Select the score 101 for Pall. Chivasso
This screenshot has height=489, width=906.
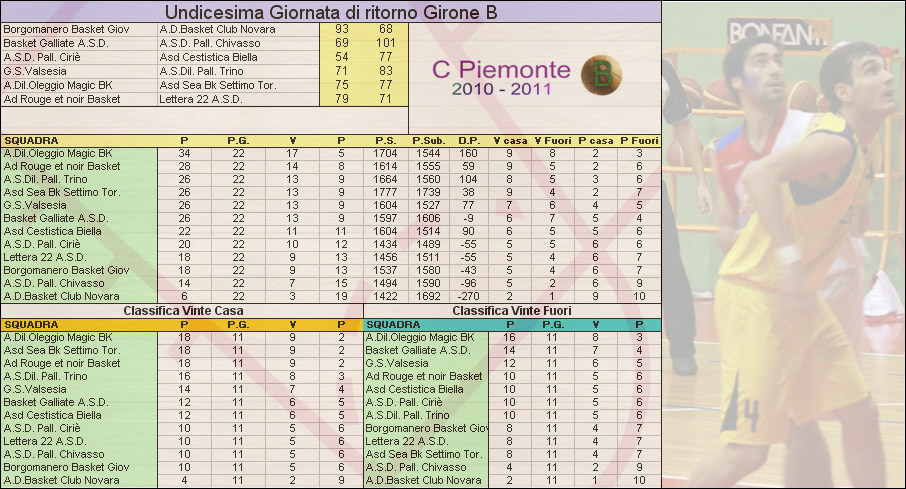tap(385, 44)
